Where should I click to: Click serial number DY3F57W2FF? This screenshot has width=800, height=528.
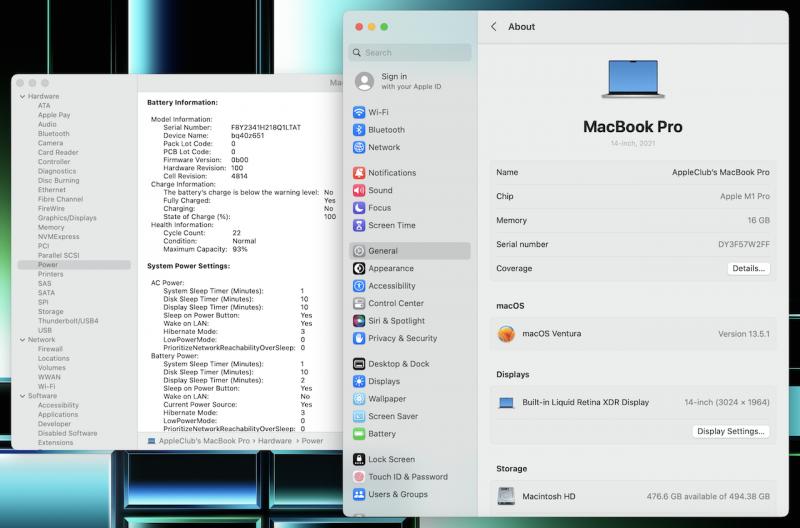pos(744,244)
